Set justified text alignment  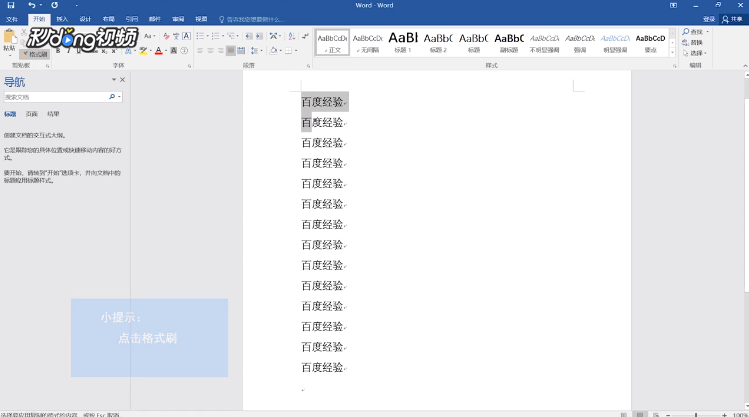tap(231, 51)
